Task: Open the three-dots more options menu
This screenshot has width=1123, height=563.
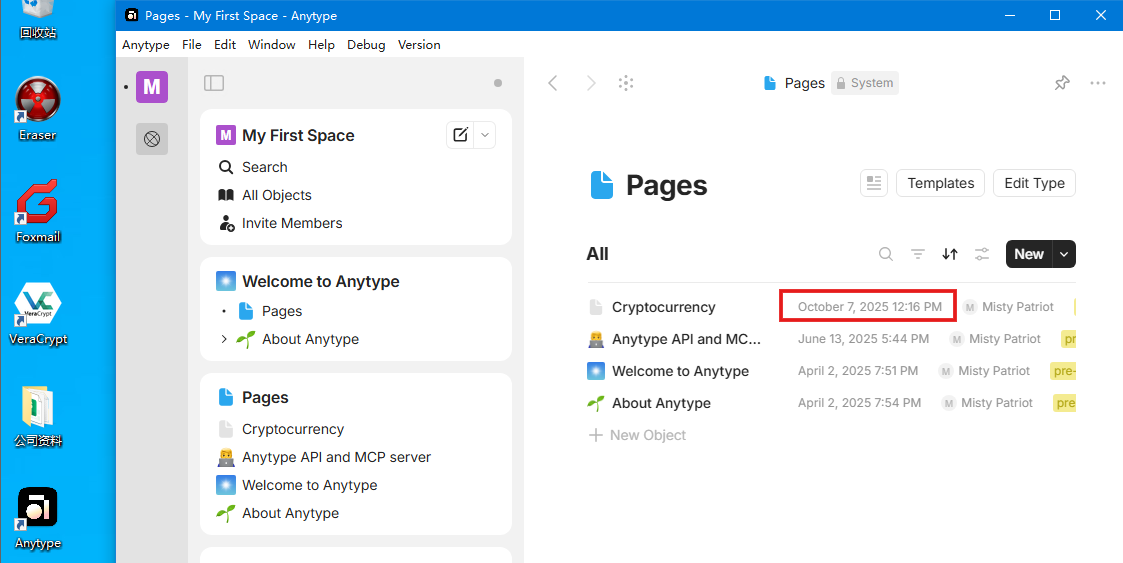Action: tap(1098, 83)
